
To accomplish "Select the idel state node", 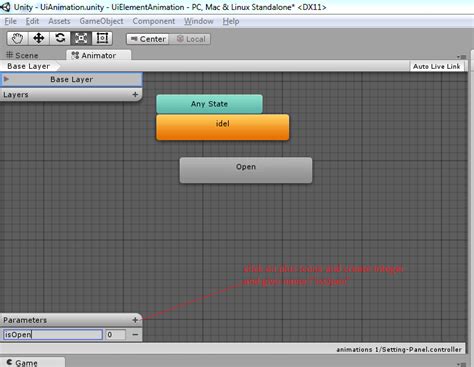I will pos(223,127).
